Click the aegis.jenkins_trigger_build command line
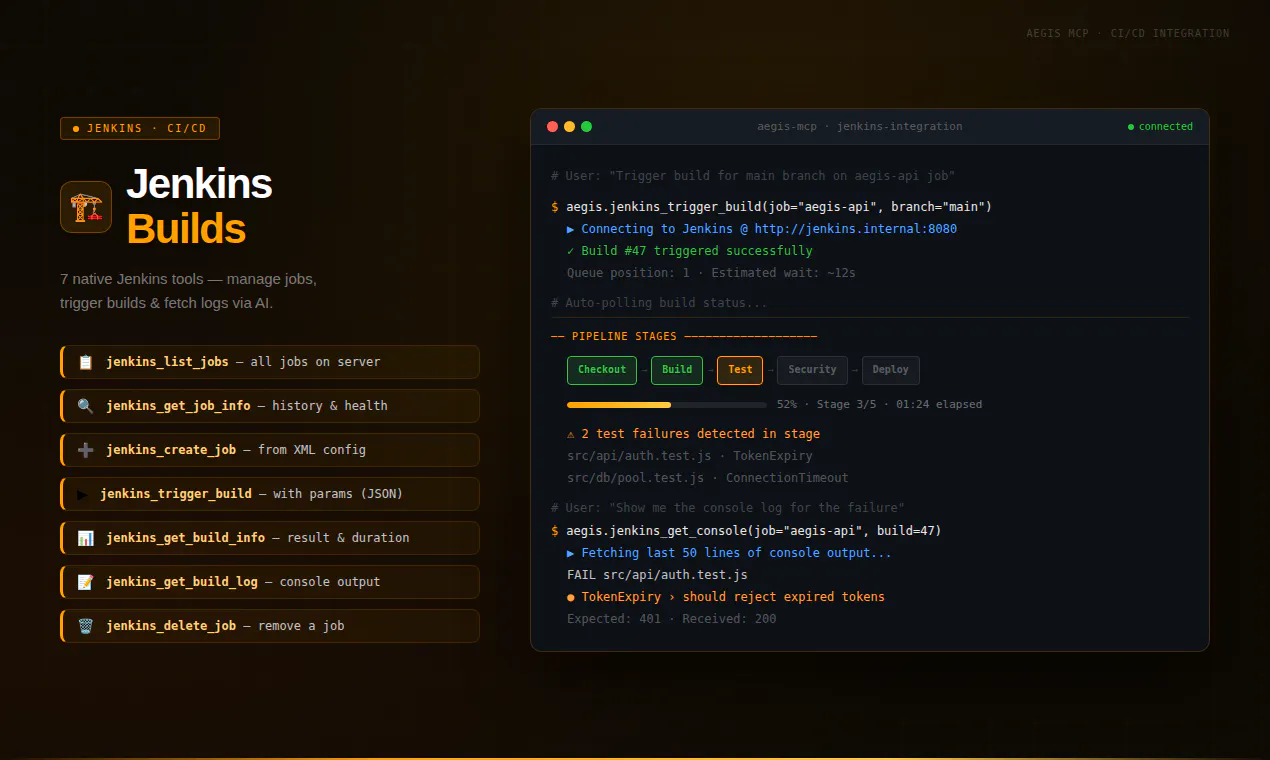This screenshot has height=760, width=1270. click(x=771, y=207)
